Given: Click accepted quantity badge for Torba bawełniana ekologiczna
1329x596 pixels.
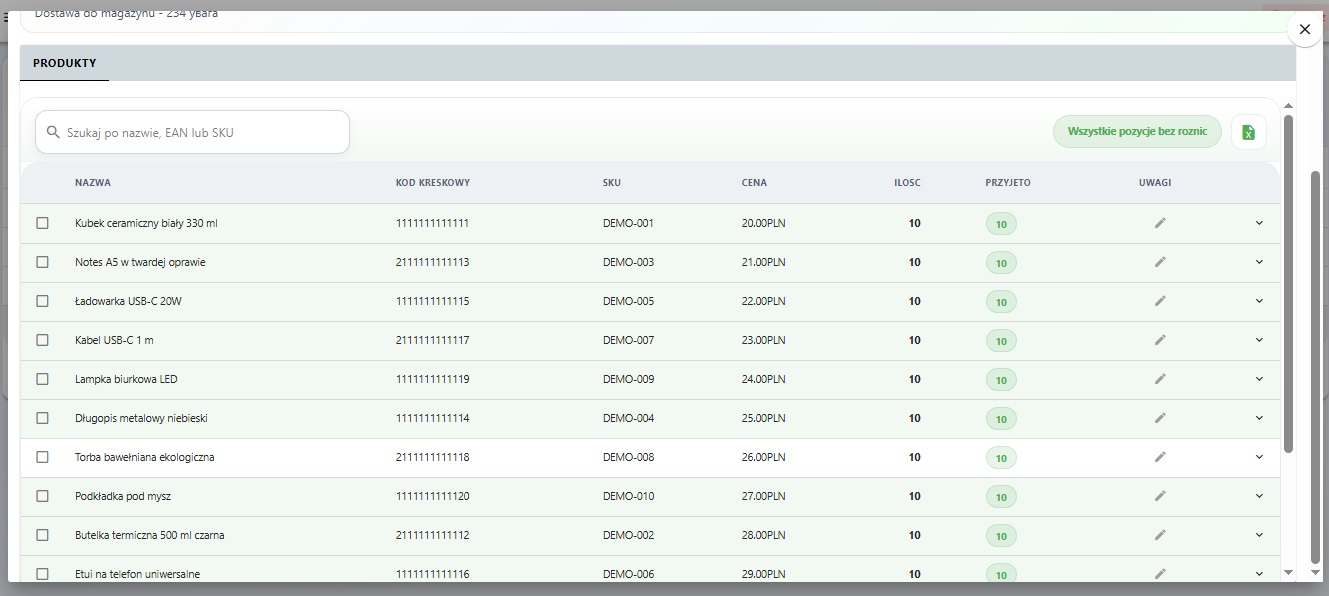Looking at the screenshot, I should click(x=1001, y=458).
